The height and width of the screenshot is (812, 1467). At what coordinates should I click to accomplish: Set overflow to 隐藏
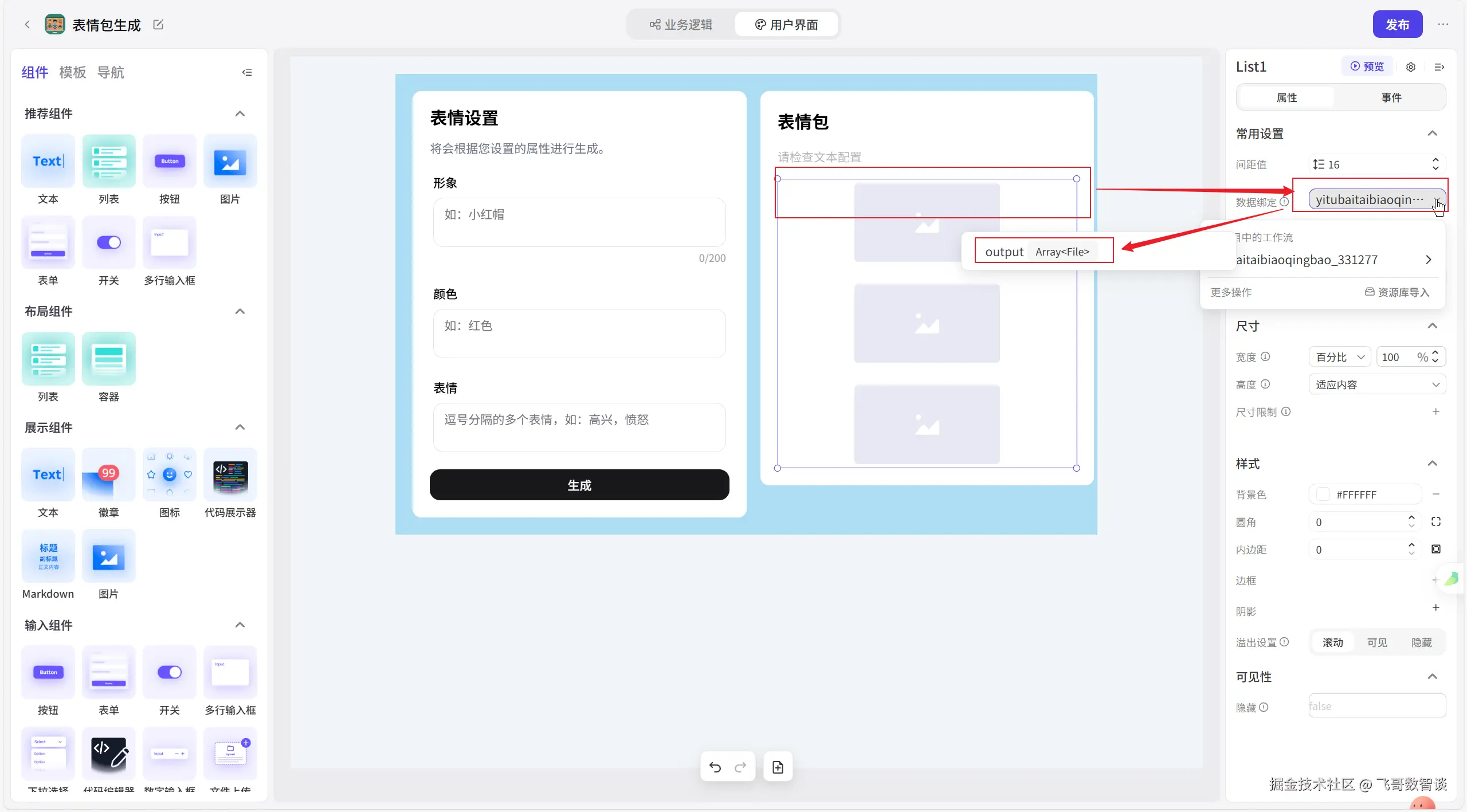coord(1422,642)
